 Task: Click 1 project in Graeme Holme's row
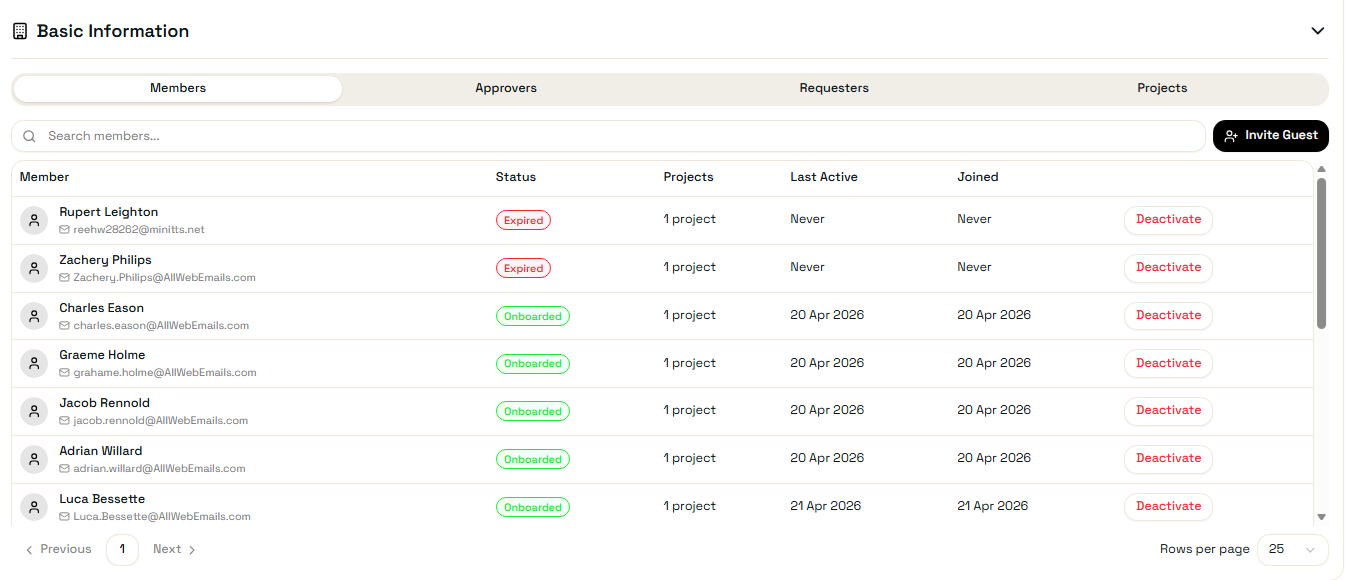[690, 363]
